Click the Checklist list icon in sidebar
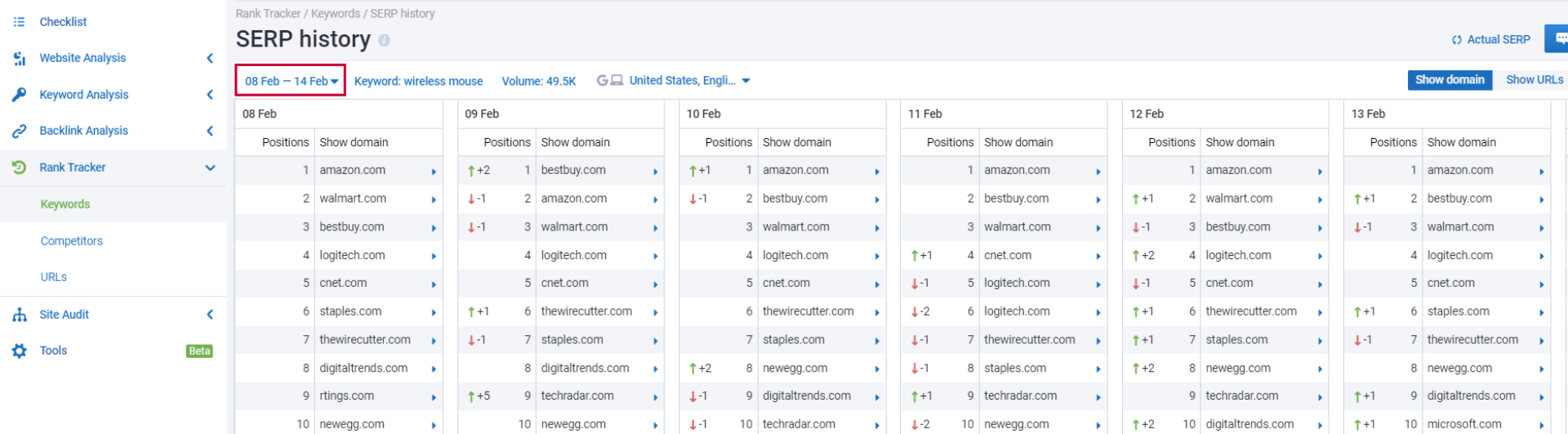 pos(19,22)
